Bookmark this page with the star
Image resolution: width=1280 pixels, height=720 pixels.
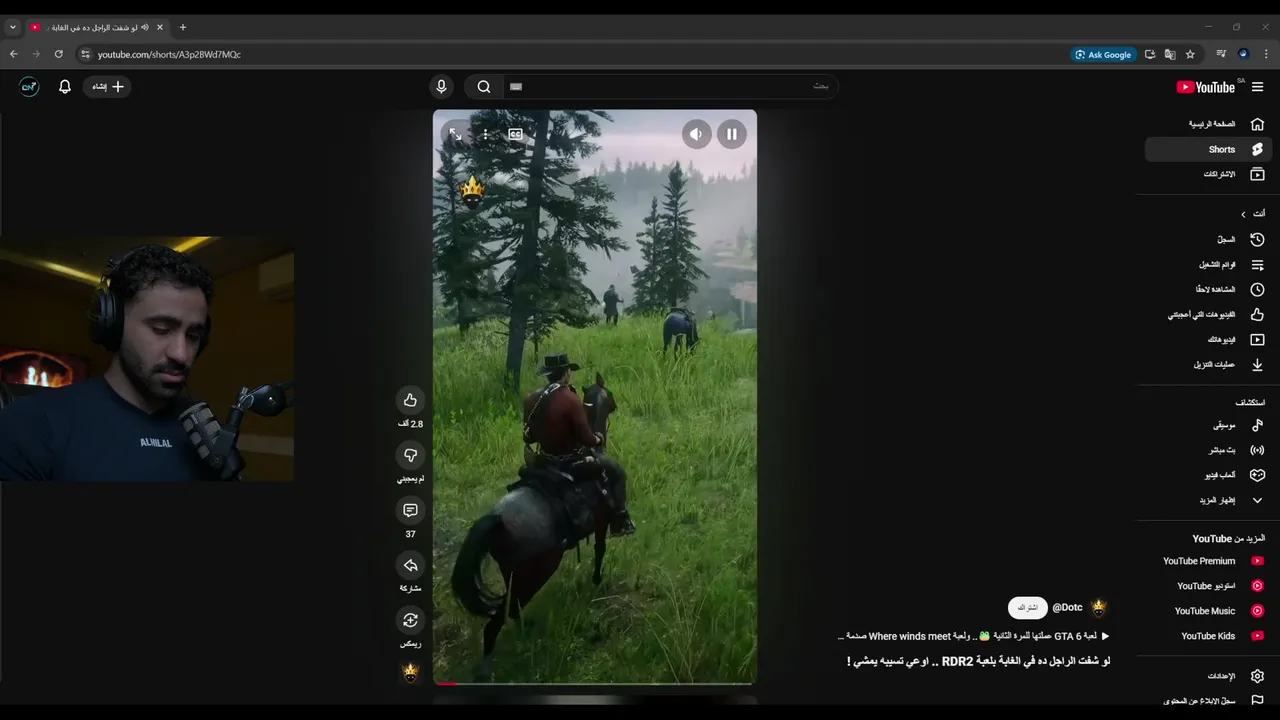tap(1190, 54)
